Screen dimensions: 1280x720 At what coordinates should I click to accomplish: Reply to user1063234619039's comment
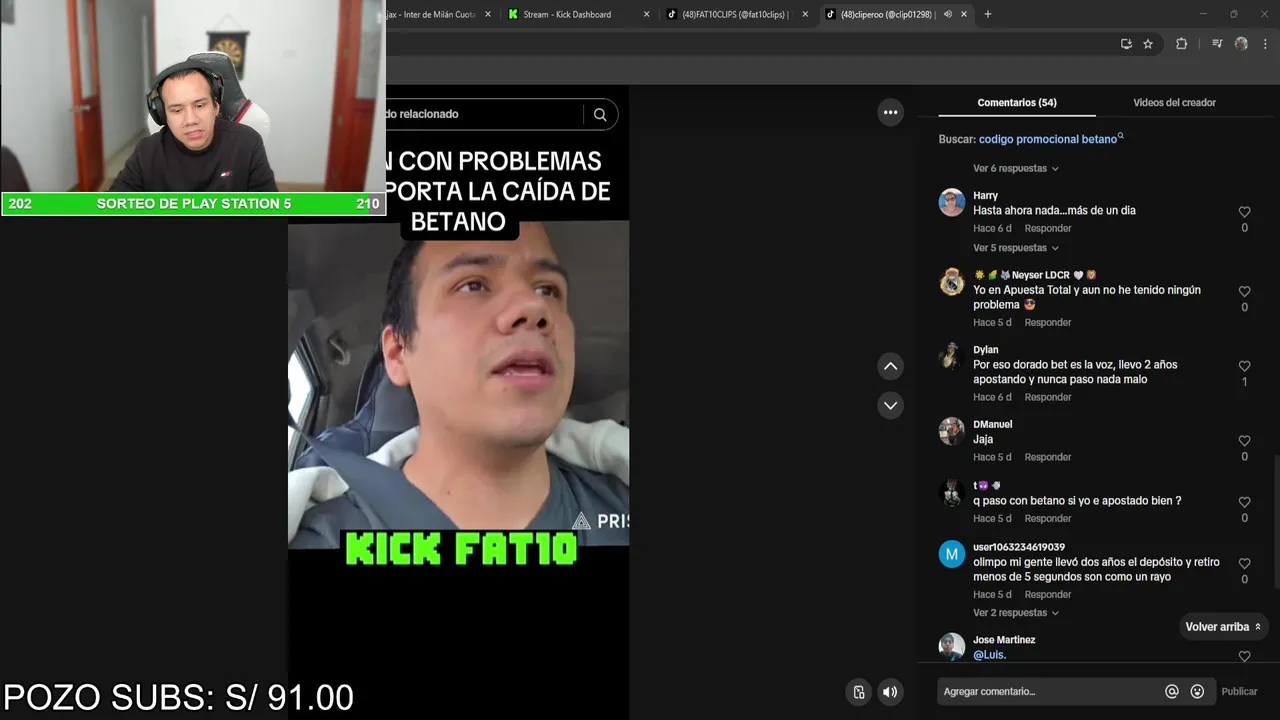[x=1047, y=594]
